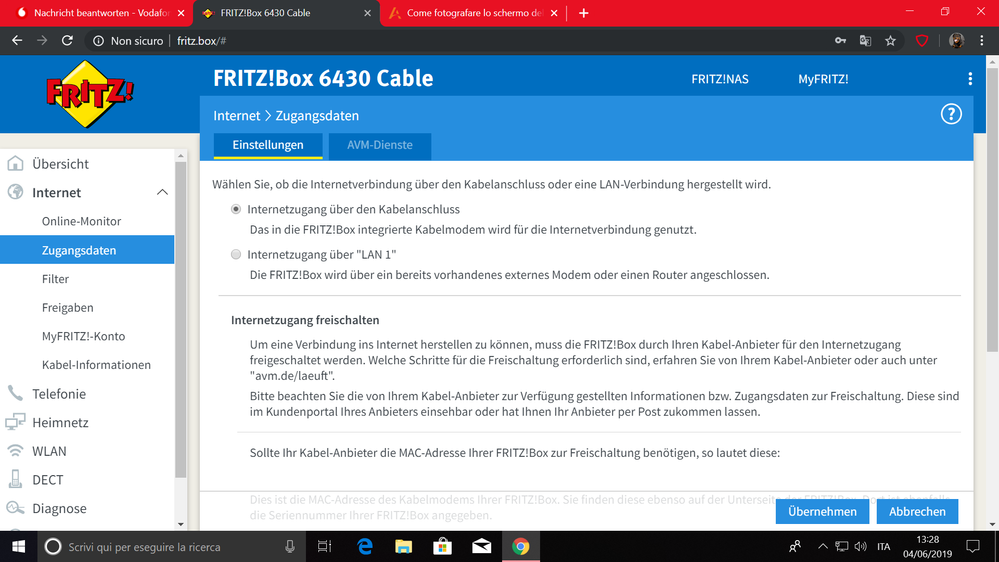Reload the page in Chrome
Image resolution: width=999 pixels, height=562 pixels.
67,41
